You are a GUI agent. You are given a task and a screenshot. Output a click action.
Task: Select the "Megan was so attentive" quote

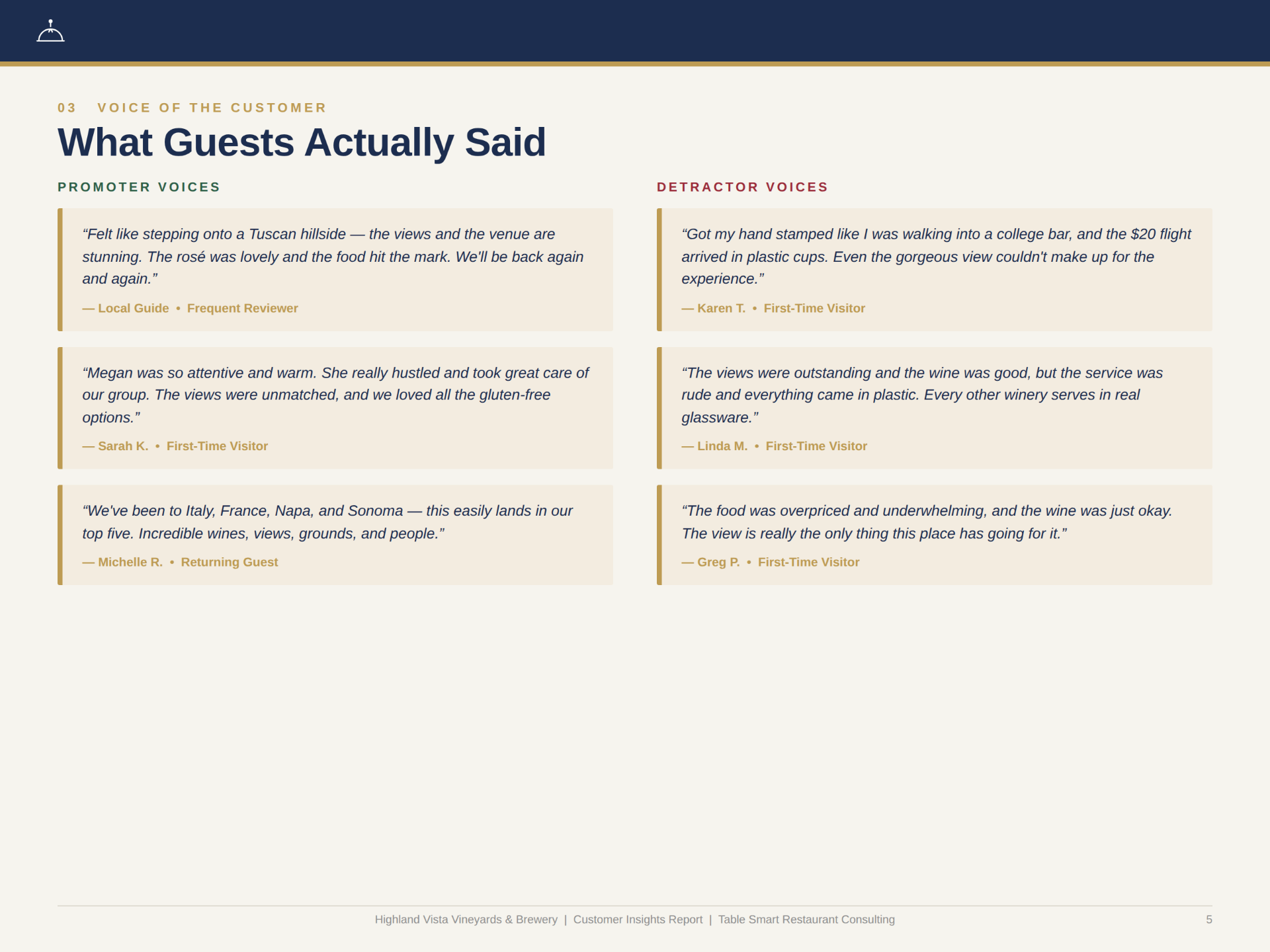(x=335, y=395)
